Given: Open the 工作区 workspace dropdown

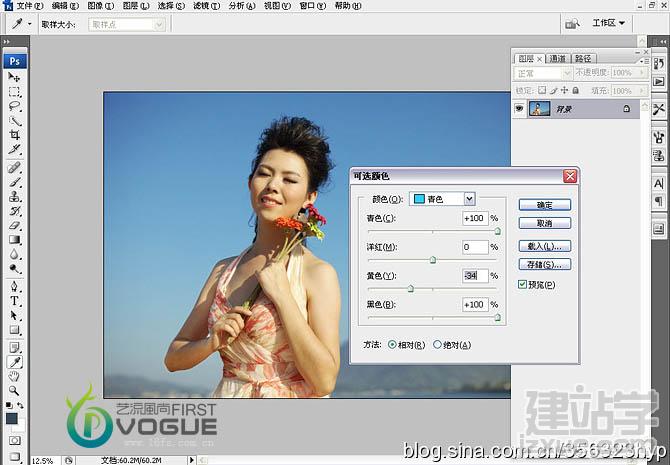Looking at the screenshot, I should point(608,23).
